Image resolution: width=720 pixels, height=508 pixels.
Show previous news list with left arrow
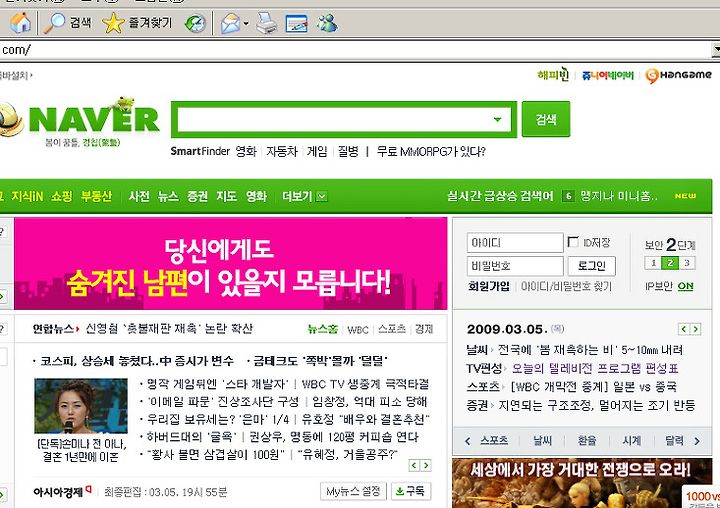pyautogui.click(x=414, y=466)
